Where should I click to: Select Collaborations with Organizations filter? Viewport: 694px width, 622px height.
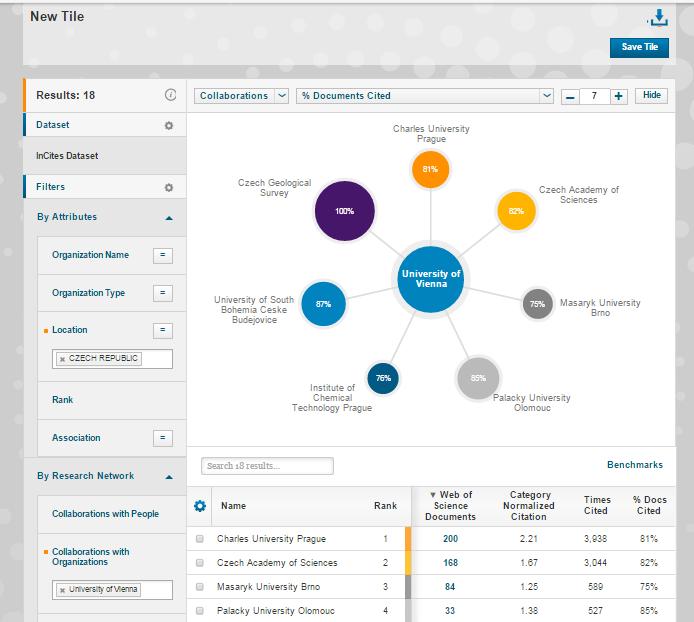click(x=91, y=556)
